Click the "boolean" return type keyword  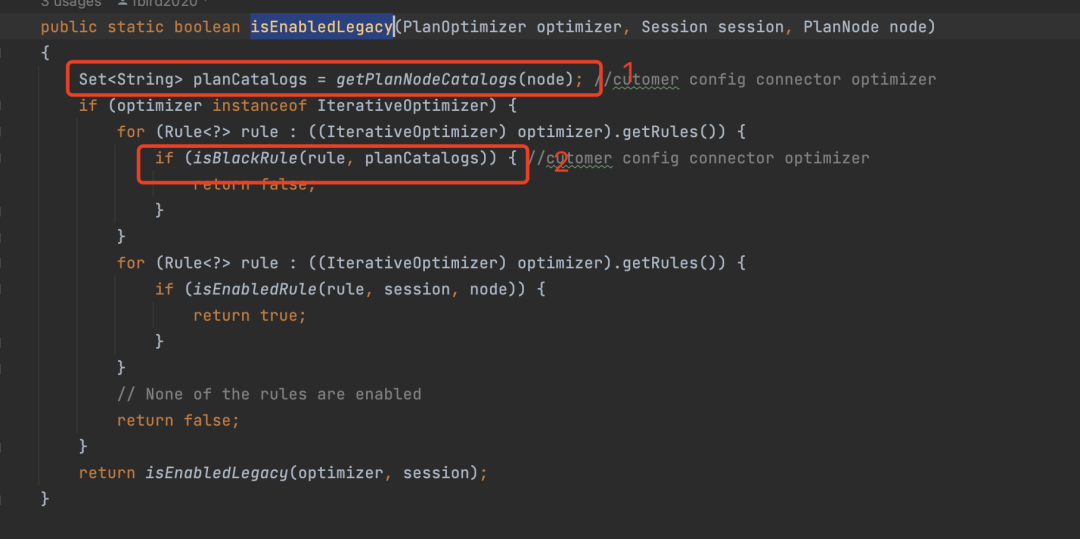point(207,27)
